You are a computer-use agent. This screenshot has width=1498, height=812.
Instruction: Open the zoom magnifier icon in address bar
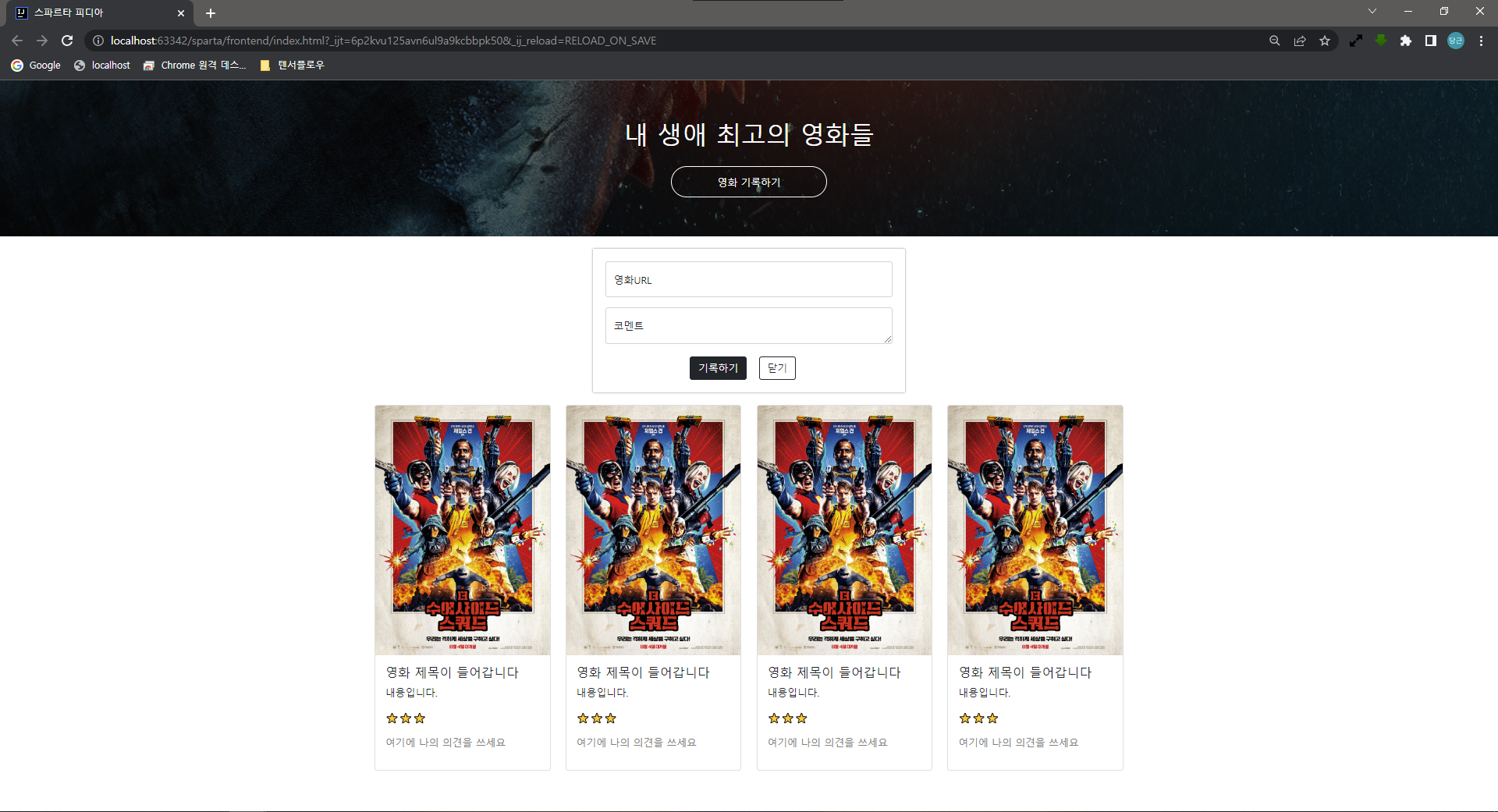coord(1275,41)
